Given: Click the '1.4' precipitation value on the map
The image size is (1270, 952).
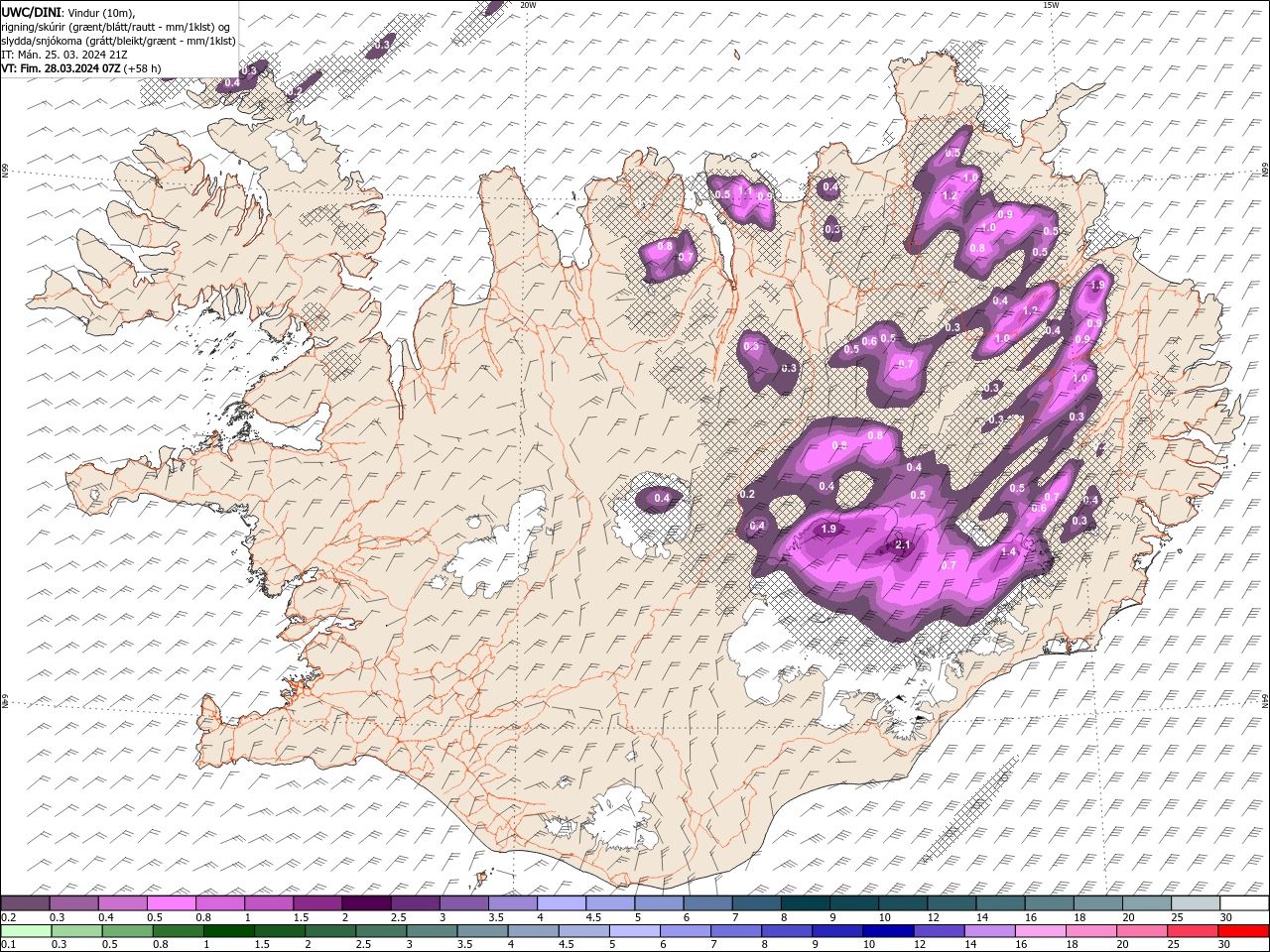Looking at the screenshot, I should (x=1009, y=551).
